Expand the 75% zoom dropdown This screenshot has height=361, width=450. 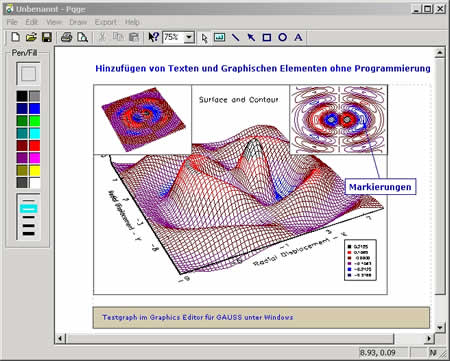tap(189, 37)
